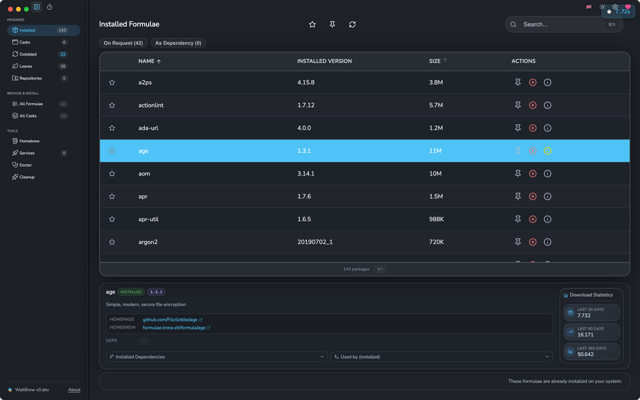
Task: Pin the actionlint formula
Action: click(x=518, y=105)
